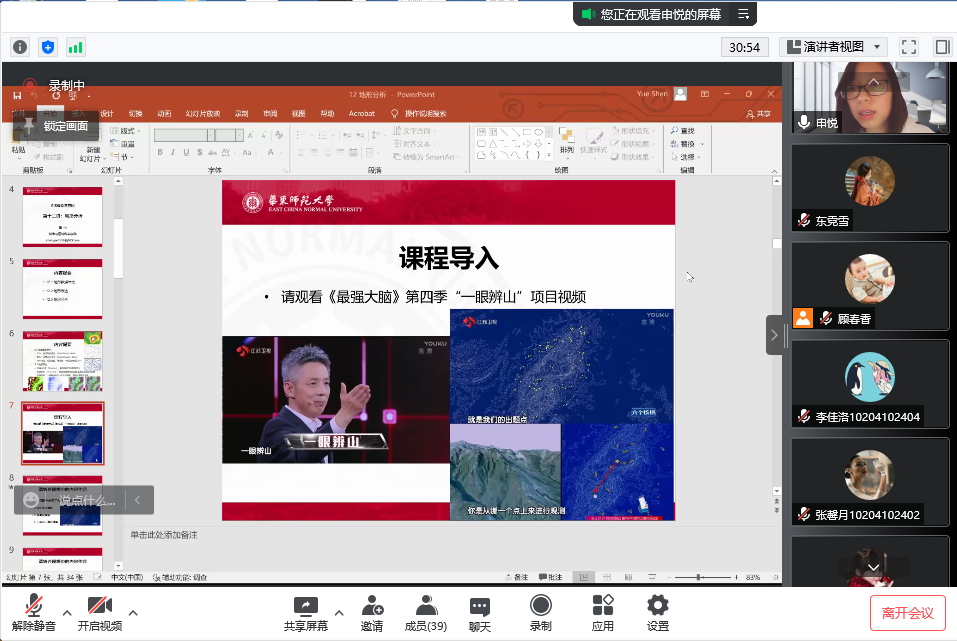Toggle Bold in the PowerPoint font group
Image resolution: width=957 pixels, height=641 pixels.
pyautogui.click(x=160, y=152)
